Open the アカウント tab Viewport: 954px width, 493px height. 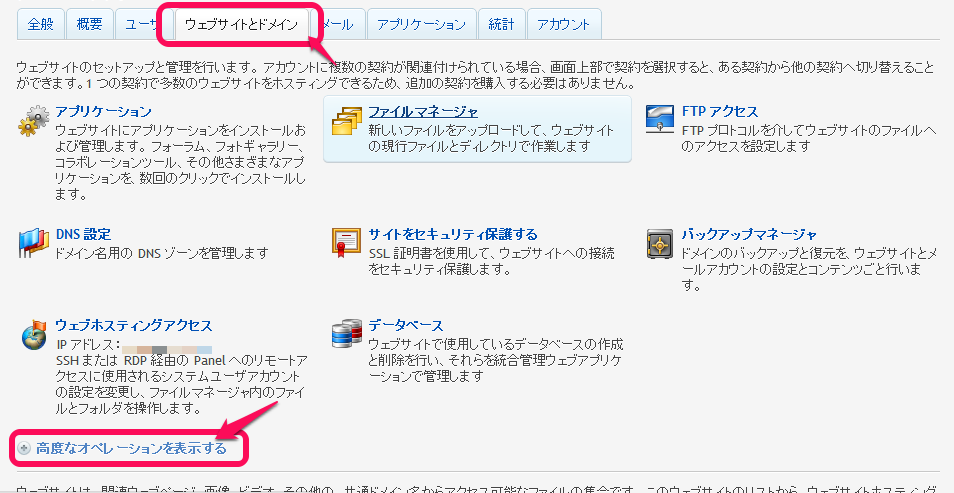point(563,24)
